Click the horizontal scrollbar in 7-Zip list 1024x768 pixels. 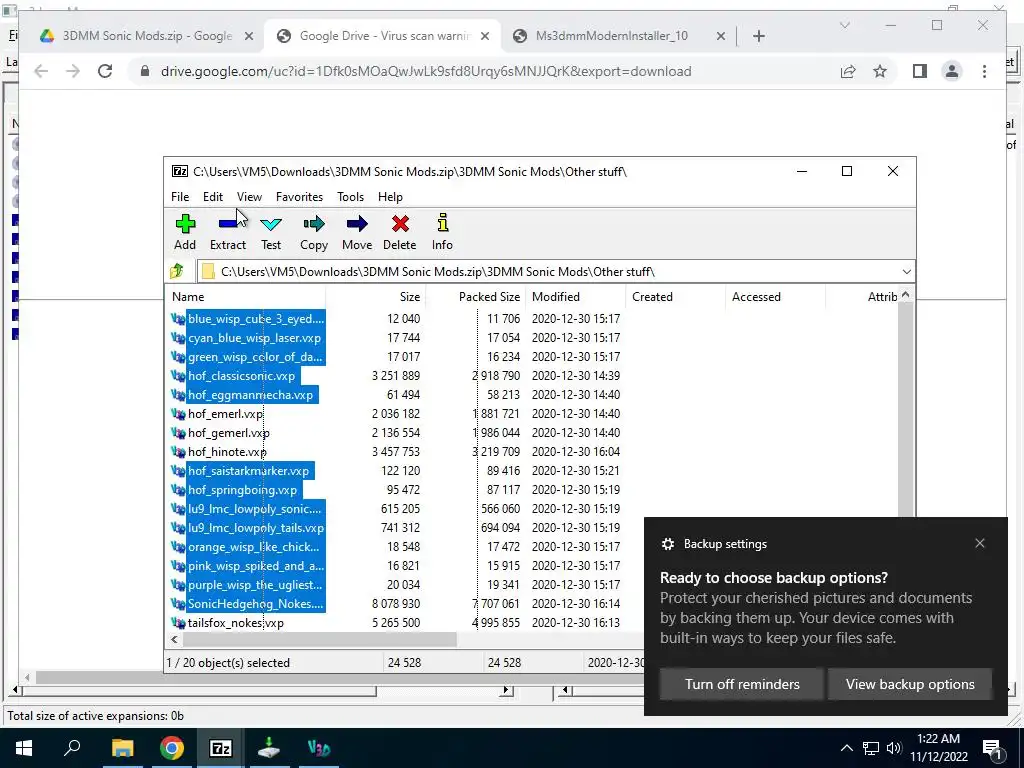319,639
